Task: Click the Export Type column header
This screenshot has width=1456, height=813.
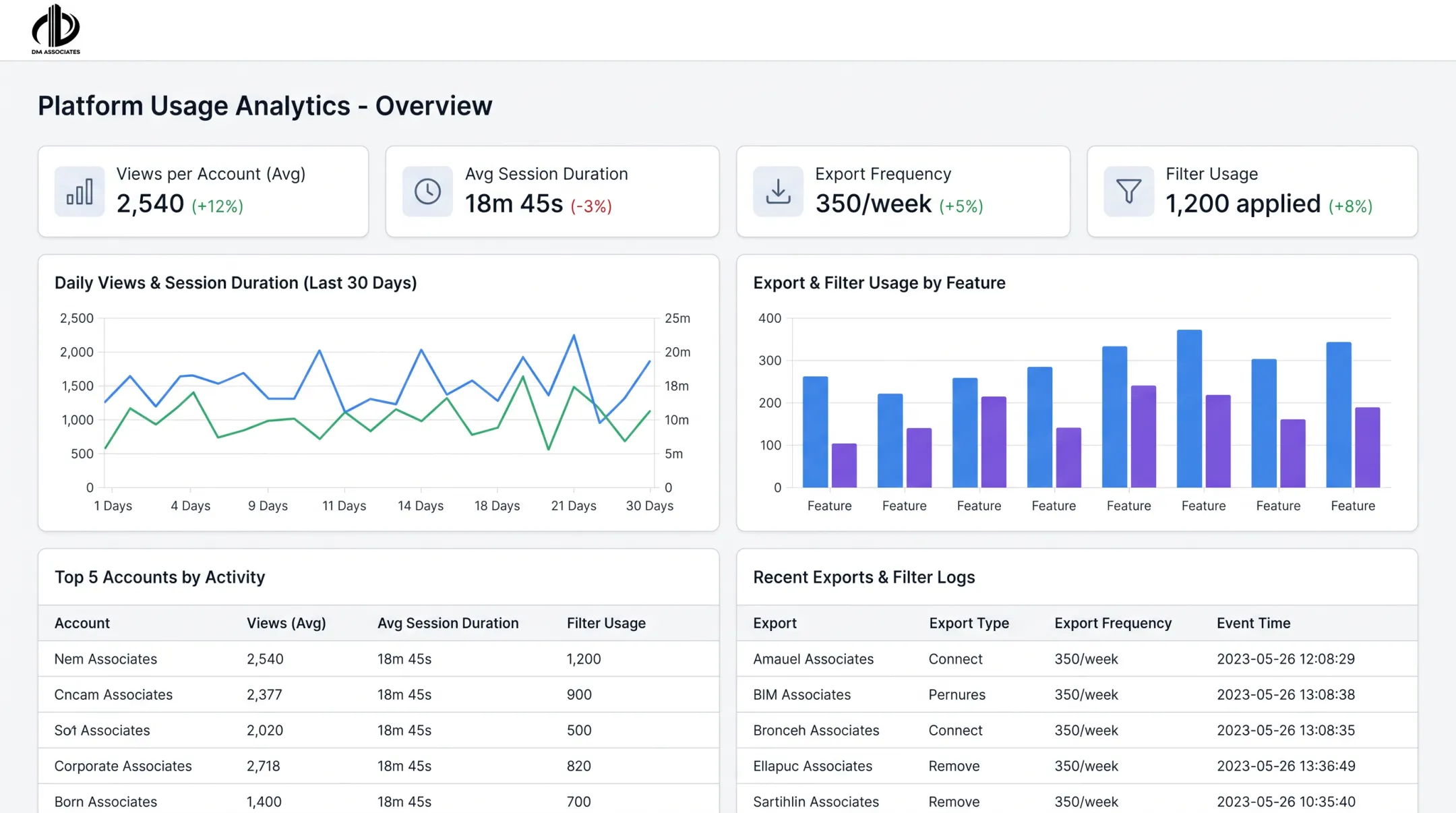Action: pyautogui.click(x=969, y=623)
